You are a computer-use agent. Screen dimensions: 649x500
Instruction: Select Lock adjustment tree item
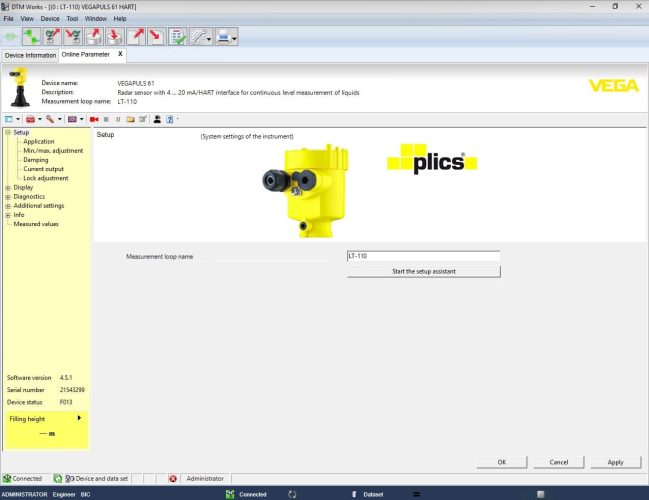(46, 178)
